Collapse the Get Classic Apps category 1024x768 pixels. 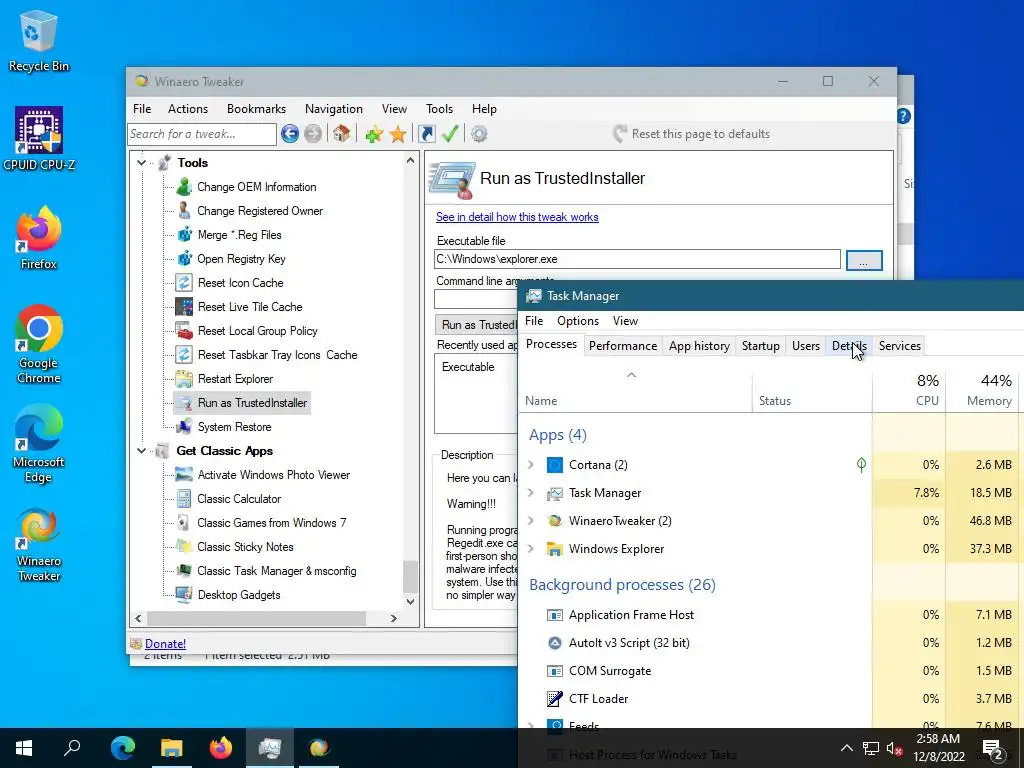pyautogui.click(x=141, y=451)
